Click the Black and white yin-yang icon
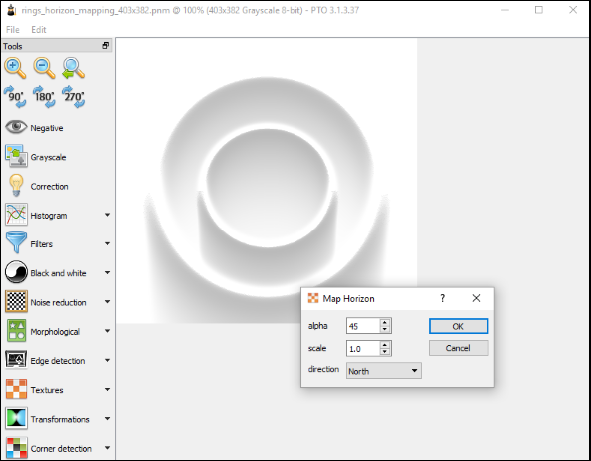This screenshot has width=591, height=461. click(x=16, y=272)
